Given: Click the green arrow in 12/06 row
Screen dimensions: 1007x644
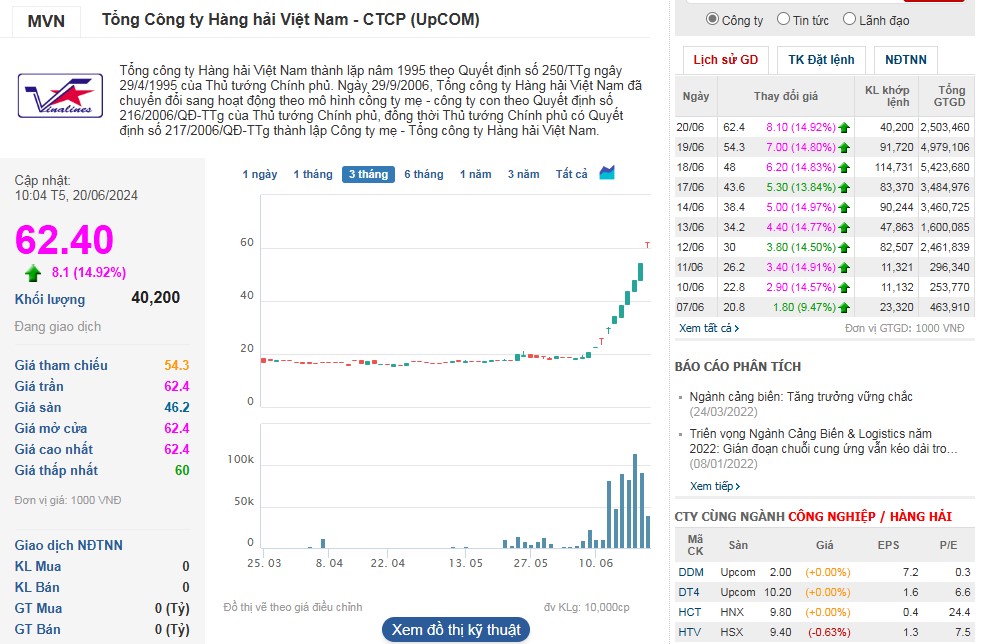Looking at the screenshot, I should pos(844,248).
